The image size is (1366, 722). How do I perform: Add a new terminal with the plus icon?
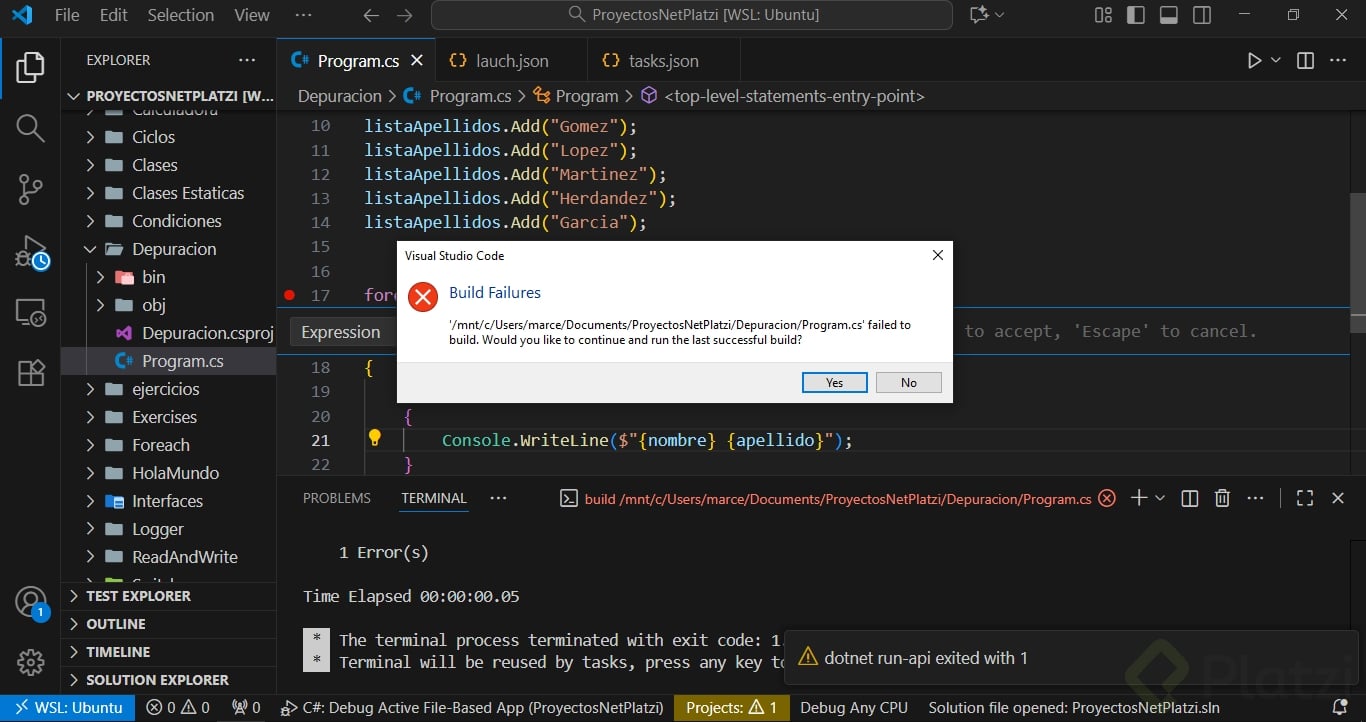tap(1138, 498)
